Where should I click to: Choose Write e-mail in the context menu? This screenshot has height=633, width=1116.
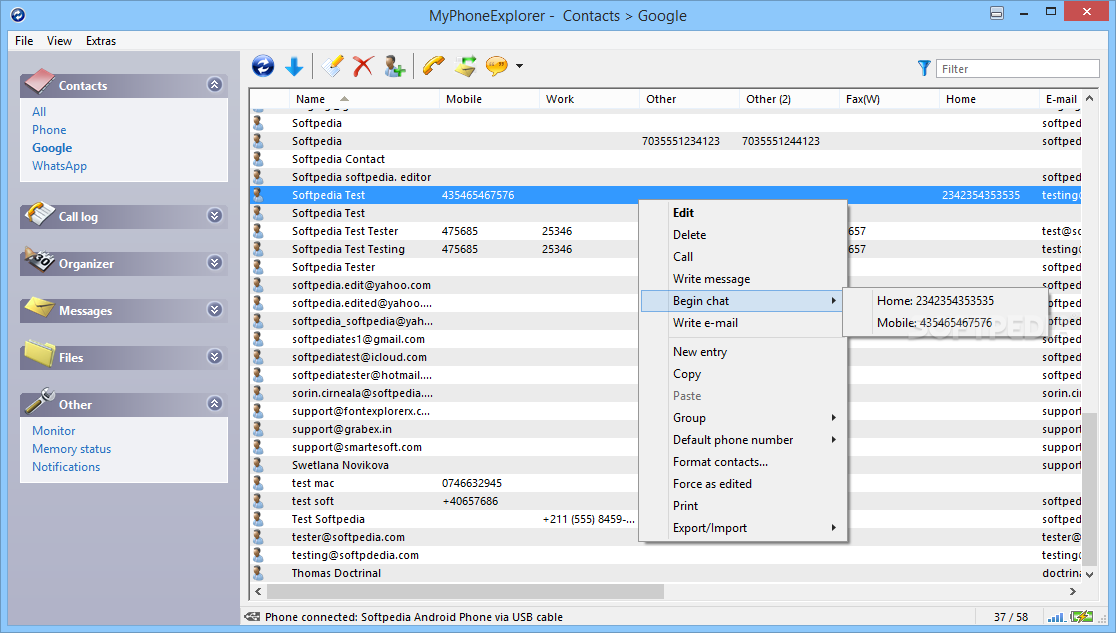(744, 323)
